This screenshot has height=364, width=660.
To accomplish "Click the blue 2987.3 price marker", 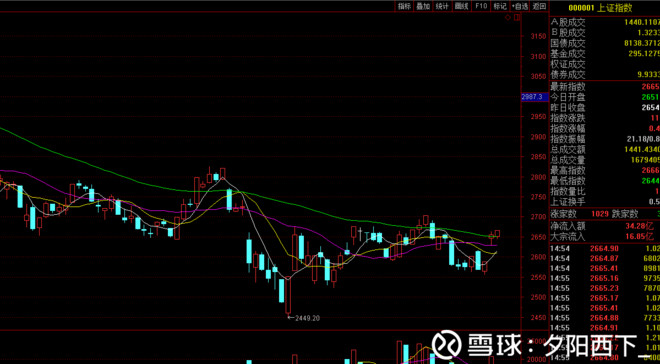I will coord(535,97).
